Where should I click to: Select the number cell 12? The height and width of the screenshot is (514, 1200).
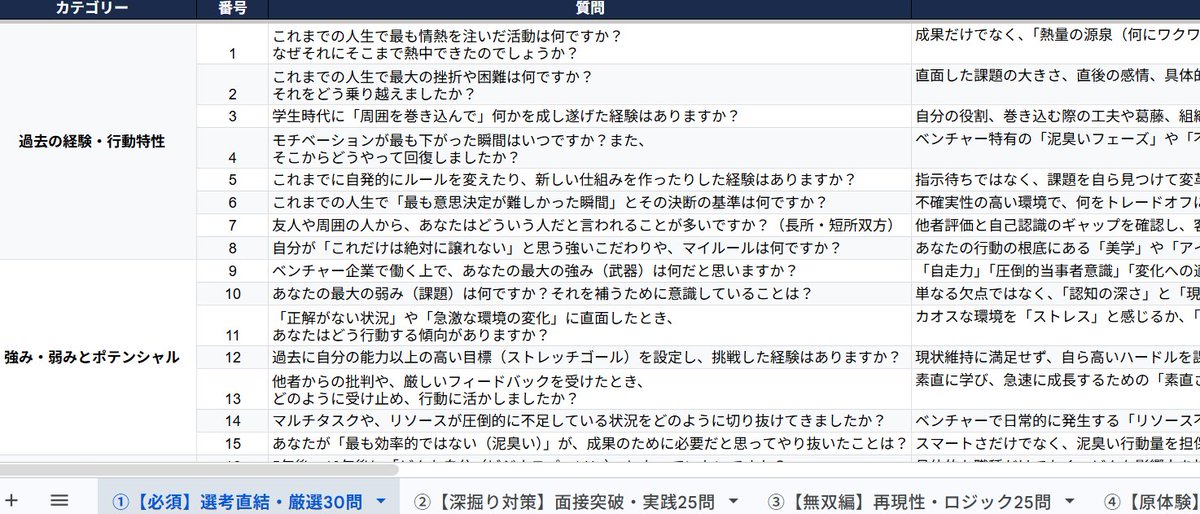tap(232, 357)
